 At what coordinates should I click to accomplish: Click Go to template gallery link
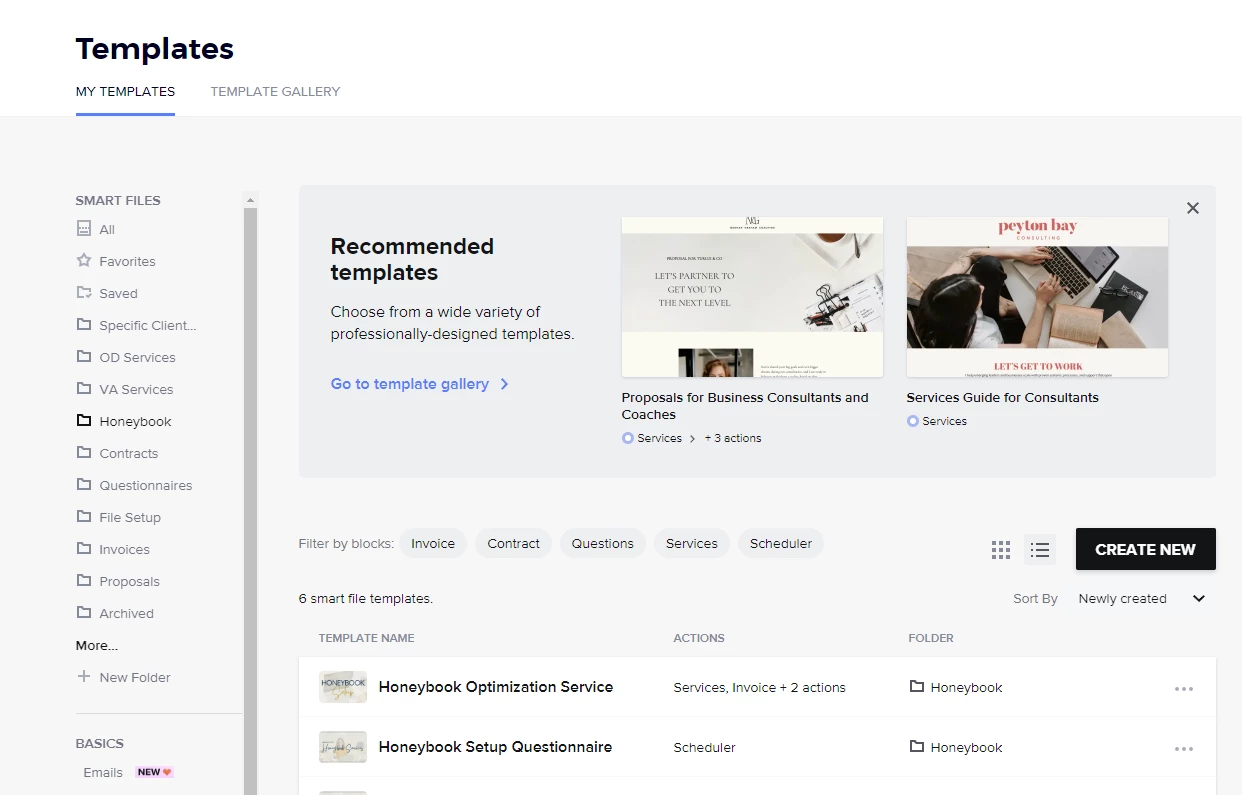click(410, 384)
